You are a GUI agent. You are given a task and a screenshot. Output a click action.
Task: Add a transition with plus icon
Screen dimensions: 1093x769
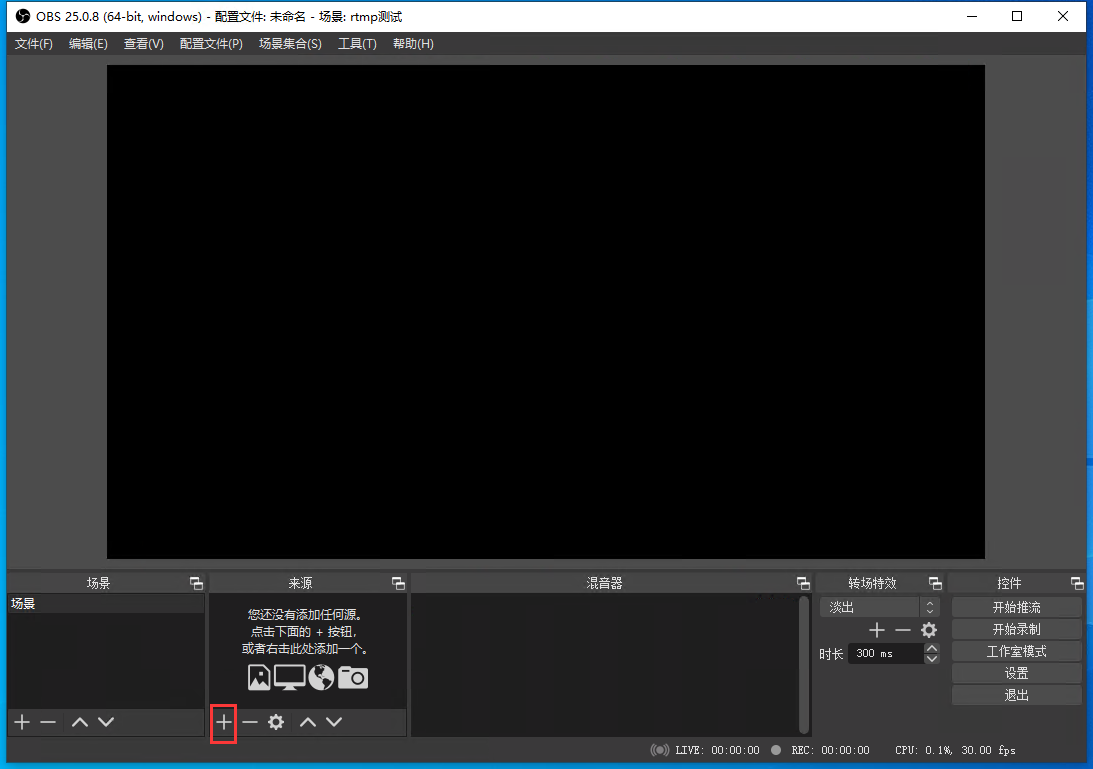click(x=877, y=630)
